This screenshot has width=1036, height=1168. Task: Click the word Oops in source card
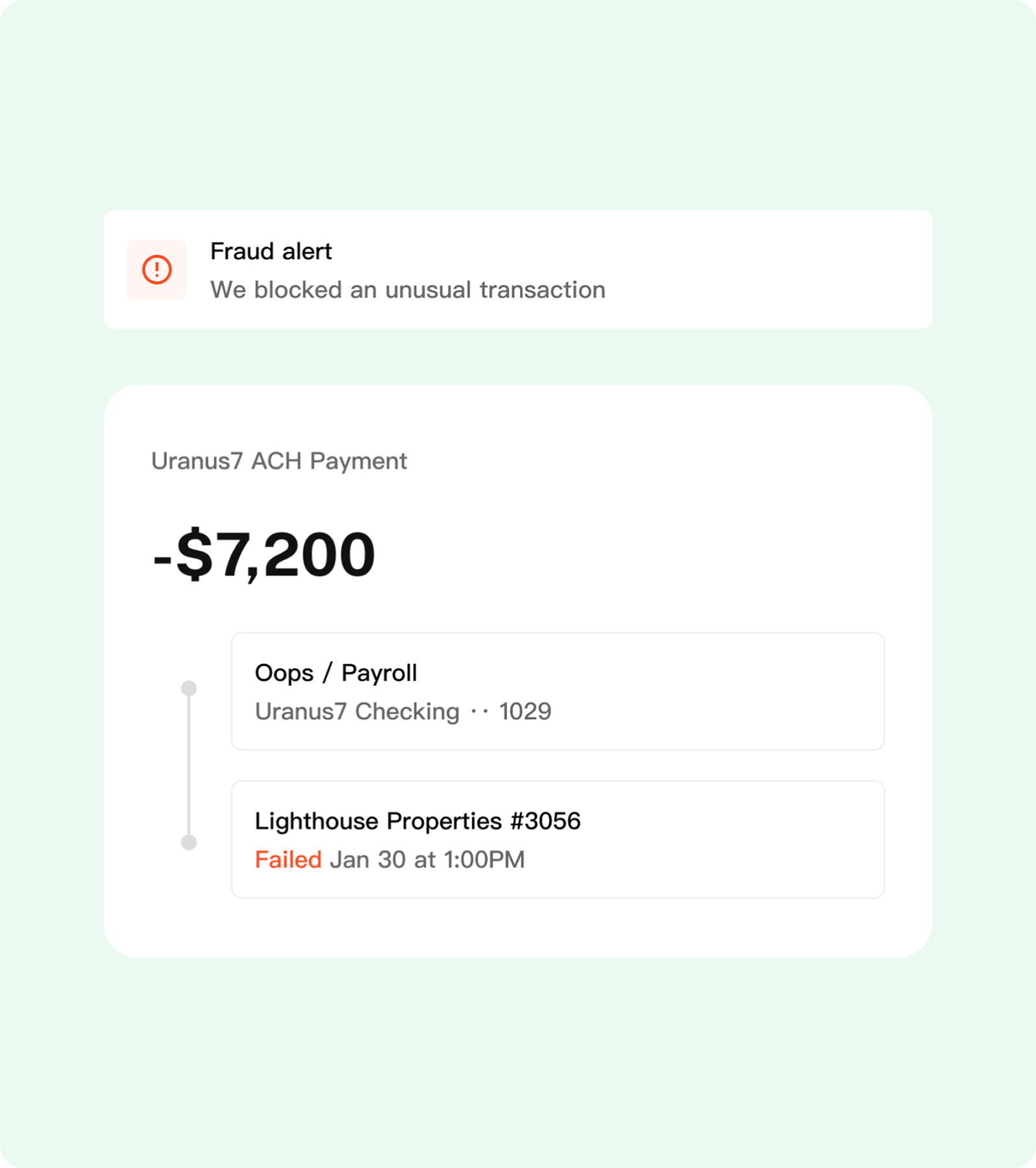284,673
